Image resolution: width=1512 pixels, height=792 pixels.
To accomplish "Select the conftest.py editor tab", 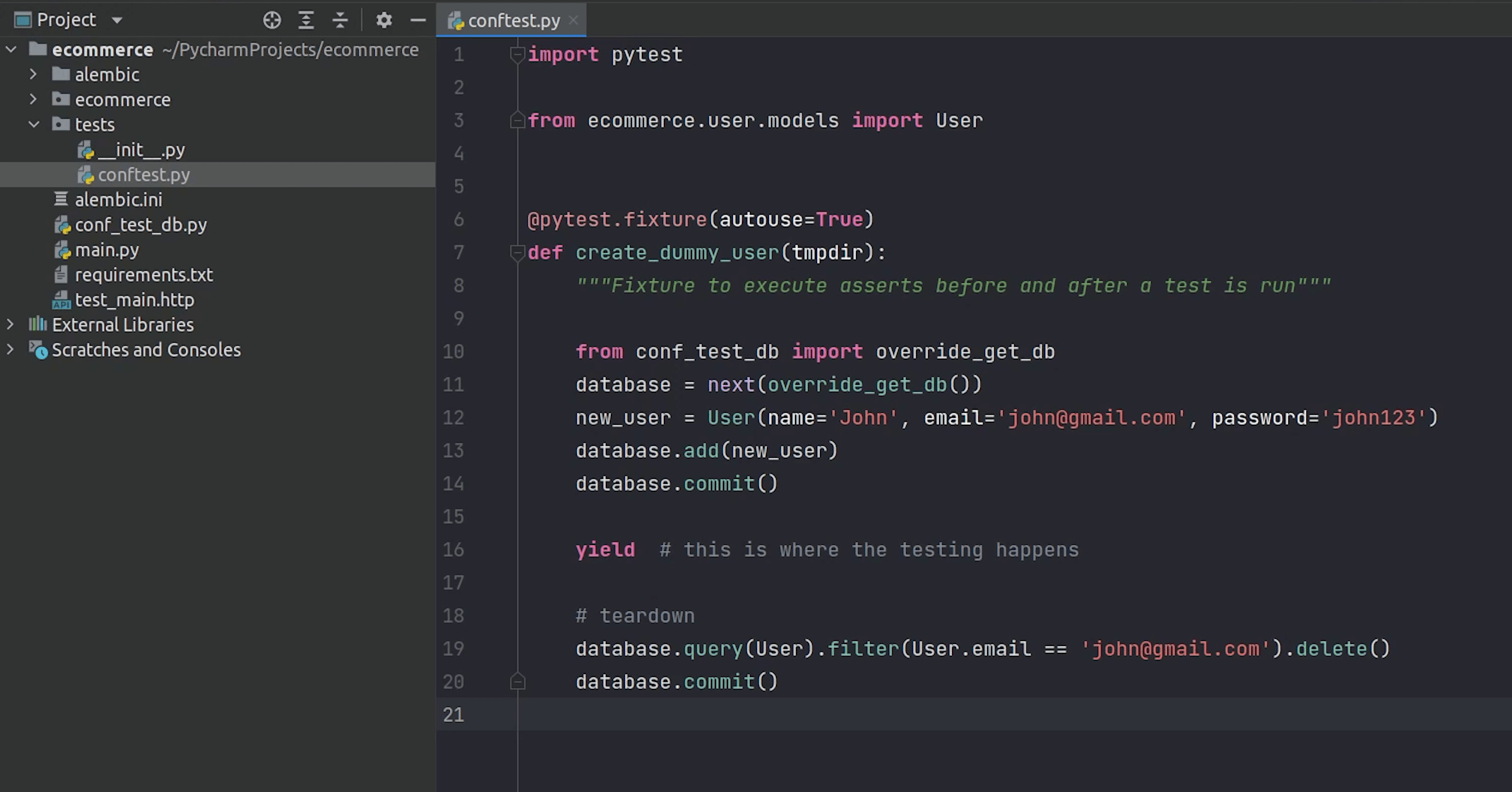I will coord(513,21).
